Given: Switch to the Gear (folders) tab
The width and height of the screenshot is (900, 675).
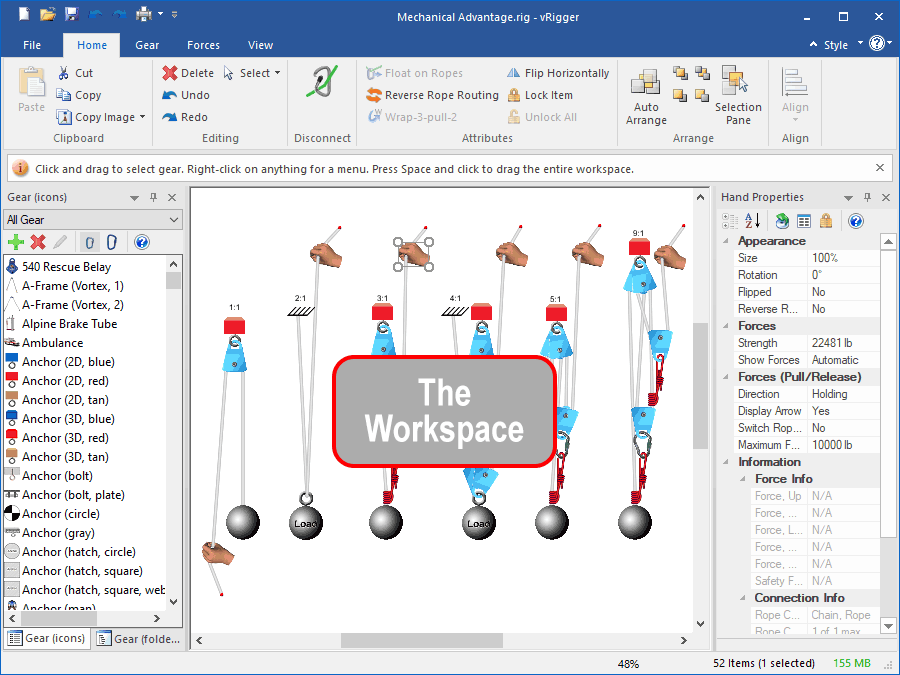Looking at the screenshot, I should (139, 639).
